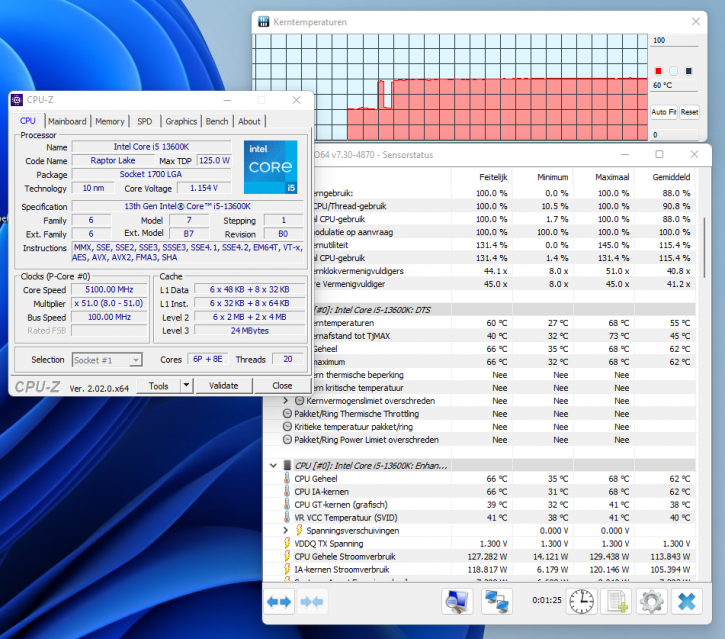Click the Pakket/Ring Power Limiet status icon

[287, 440]
